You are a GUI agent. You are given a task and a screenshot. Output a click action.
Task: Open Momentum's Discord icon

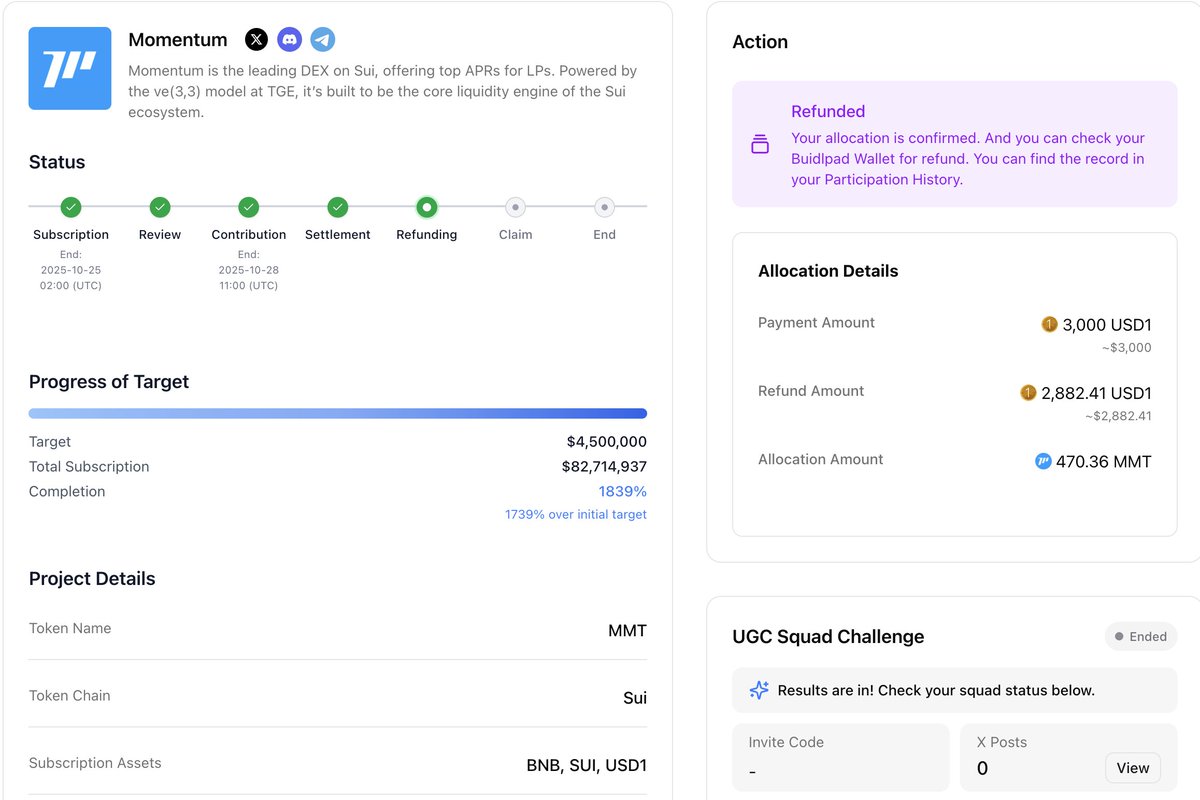[x=290, y=40]
